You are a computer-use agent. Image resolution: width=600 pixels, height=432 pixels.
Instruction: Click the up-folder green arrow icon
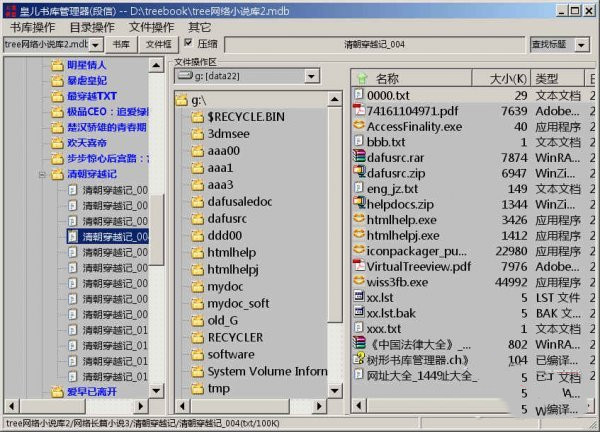[362, 79]
